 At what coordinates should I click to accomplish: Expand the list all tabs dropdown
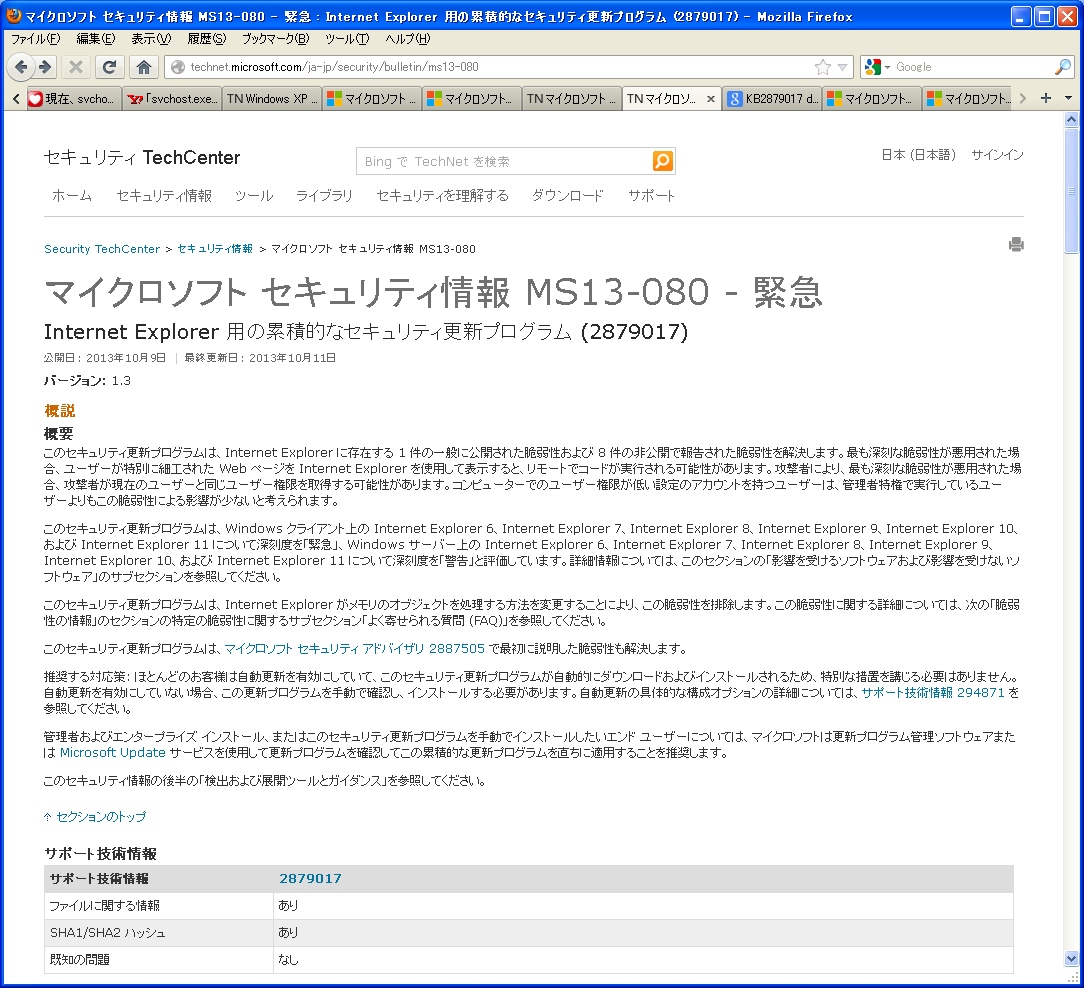[1068, 98]
